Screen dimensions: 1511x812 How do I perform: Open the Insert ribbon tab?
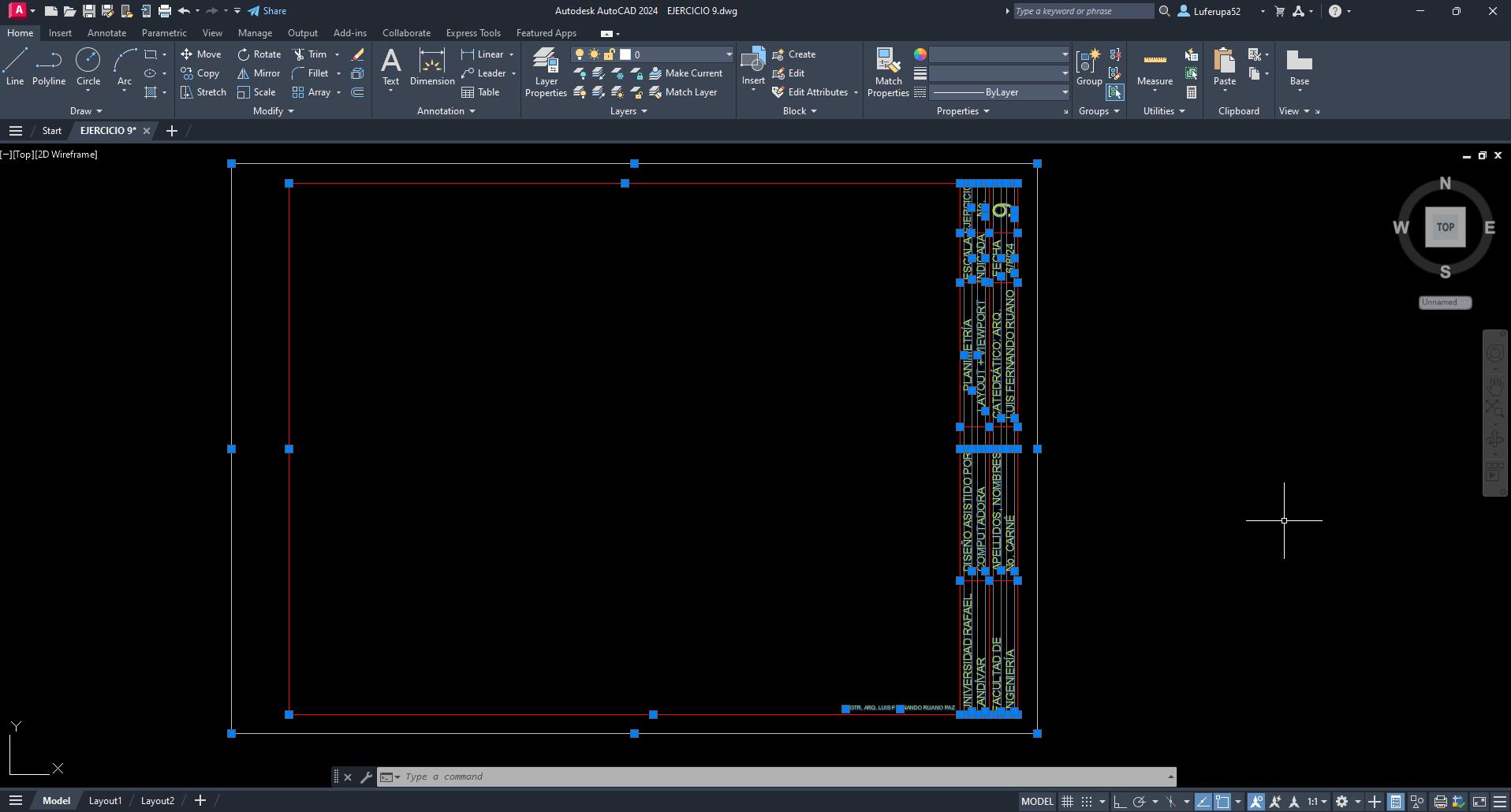[x=60, y=33]
